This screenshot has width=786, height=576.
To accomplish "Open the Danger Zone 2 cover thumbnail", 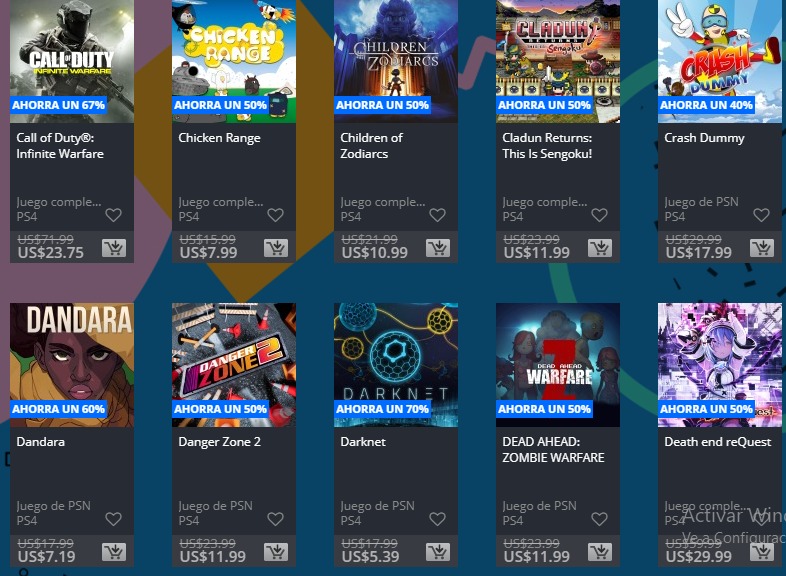I will point(234,365).
